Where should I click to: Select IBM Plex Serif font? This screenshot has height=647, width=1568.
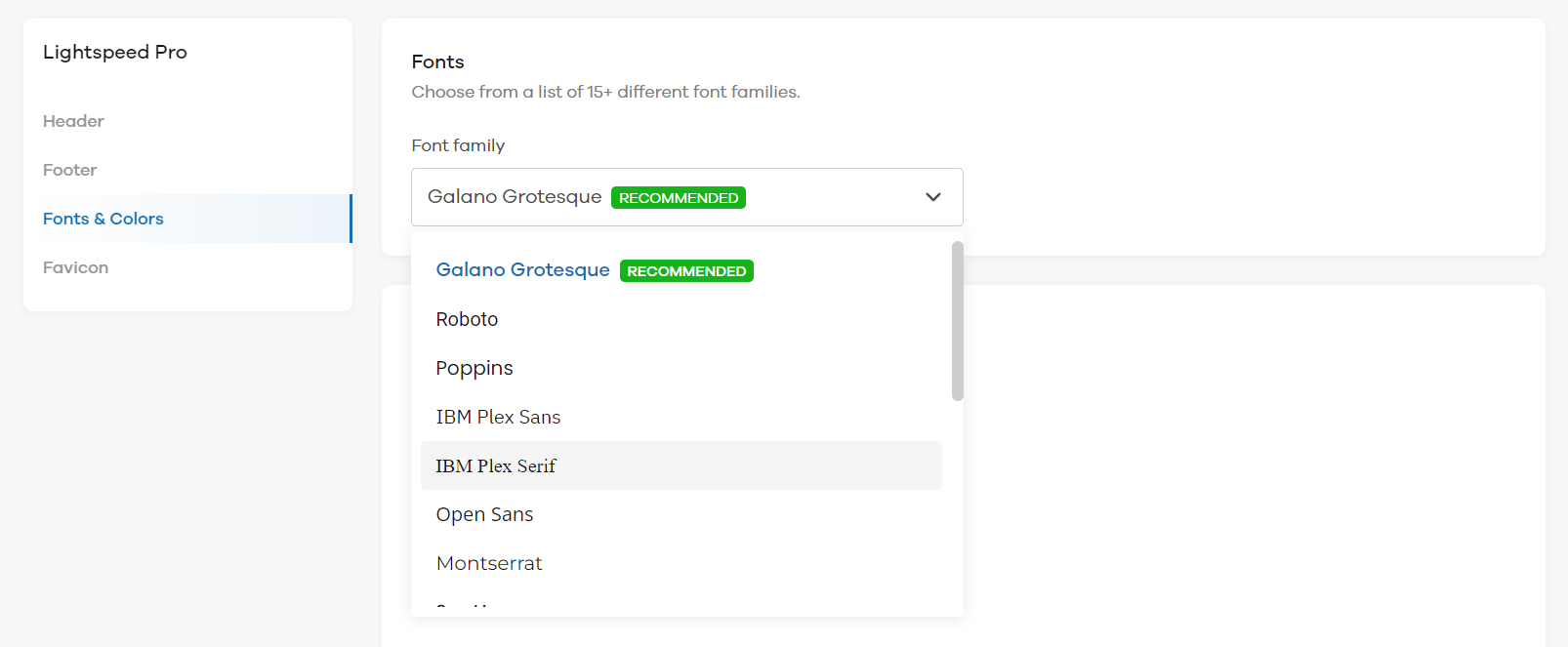(681, 465)
